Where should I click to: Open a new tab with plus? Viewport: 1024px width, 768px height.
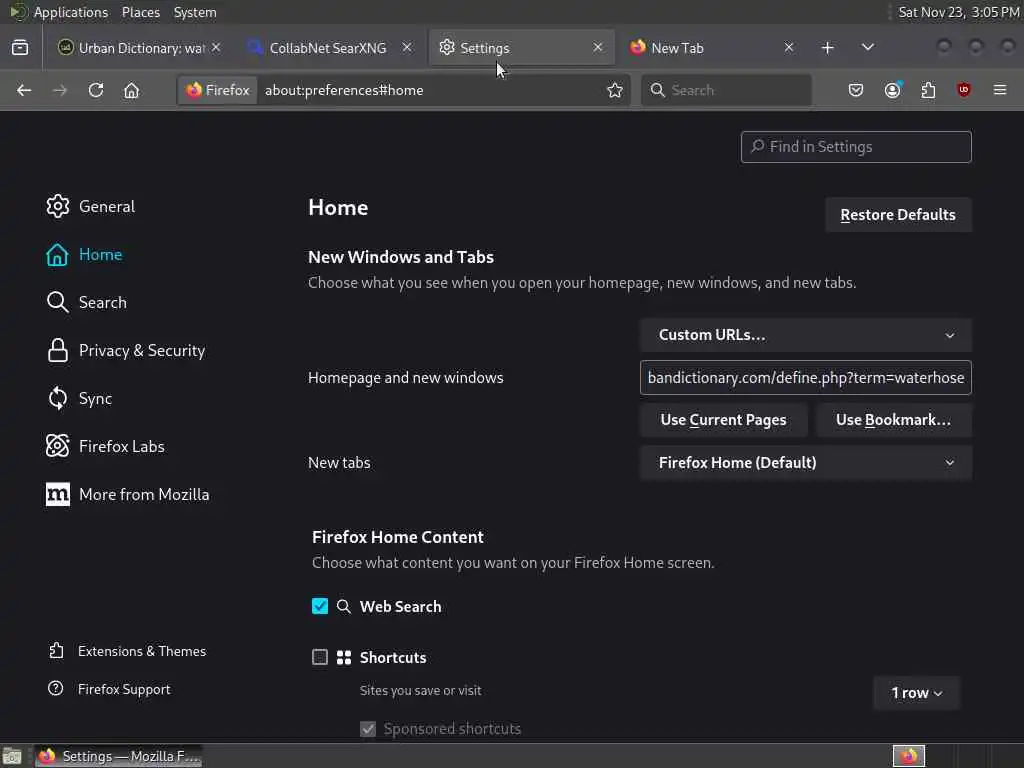click(827, 48)
